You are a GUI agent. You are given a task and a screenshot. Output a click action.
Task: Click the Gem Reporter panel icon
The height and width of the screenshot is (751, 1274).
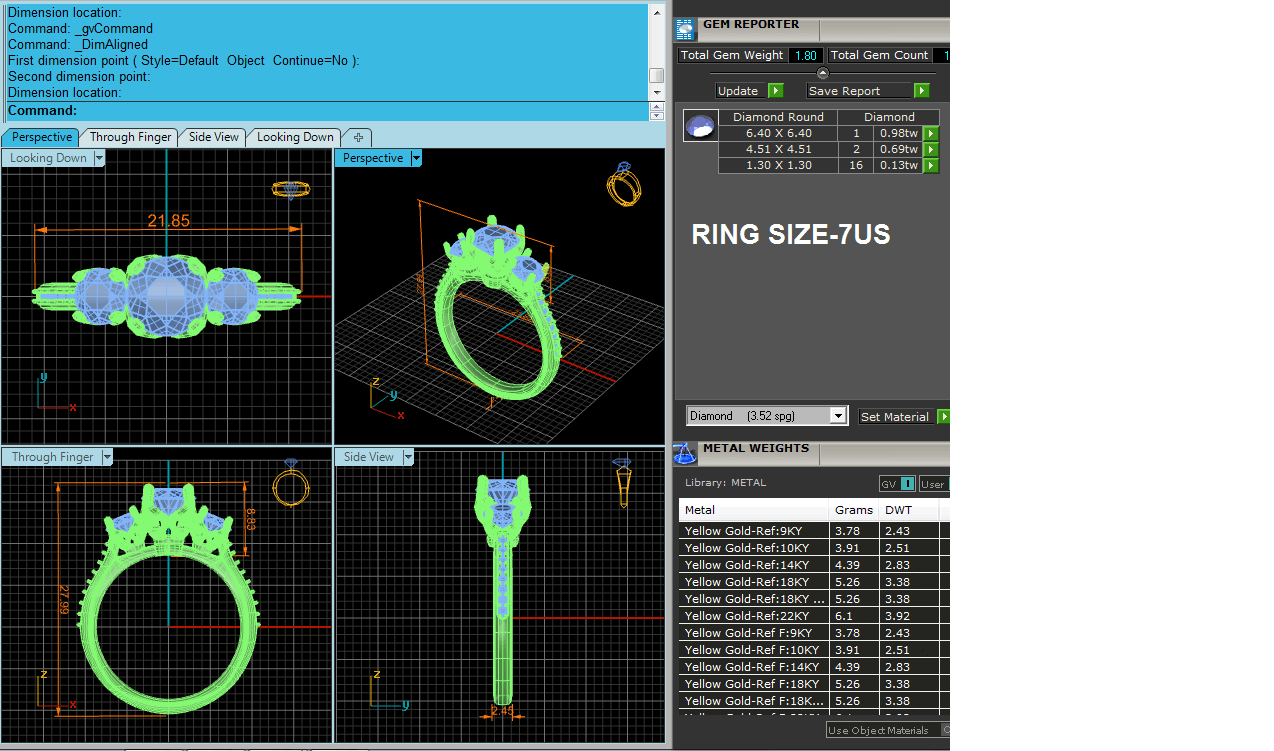pyautogui.click(x=685, y=27)
